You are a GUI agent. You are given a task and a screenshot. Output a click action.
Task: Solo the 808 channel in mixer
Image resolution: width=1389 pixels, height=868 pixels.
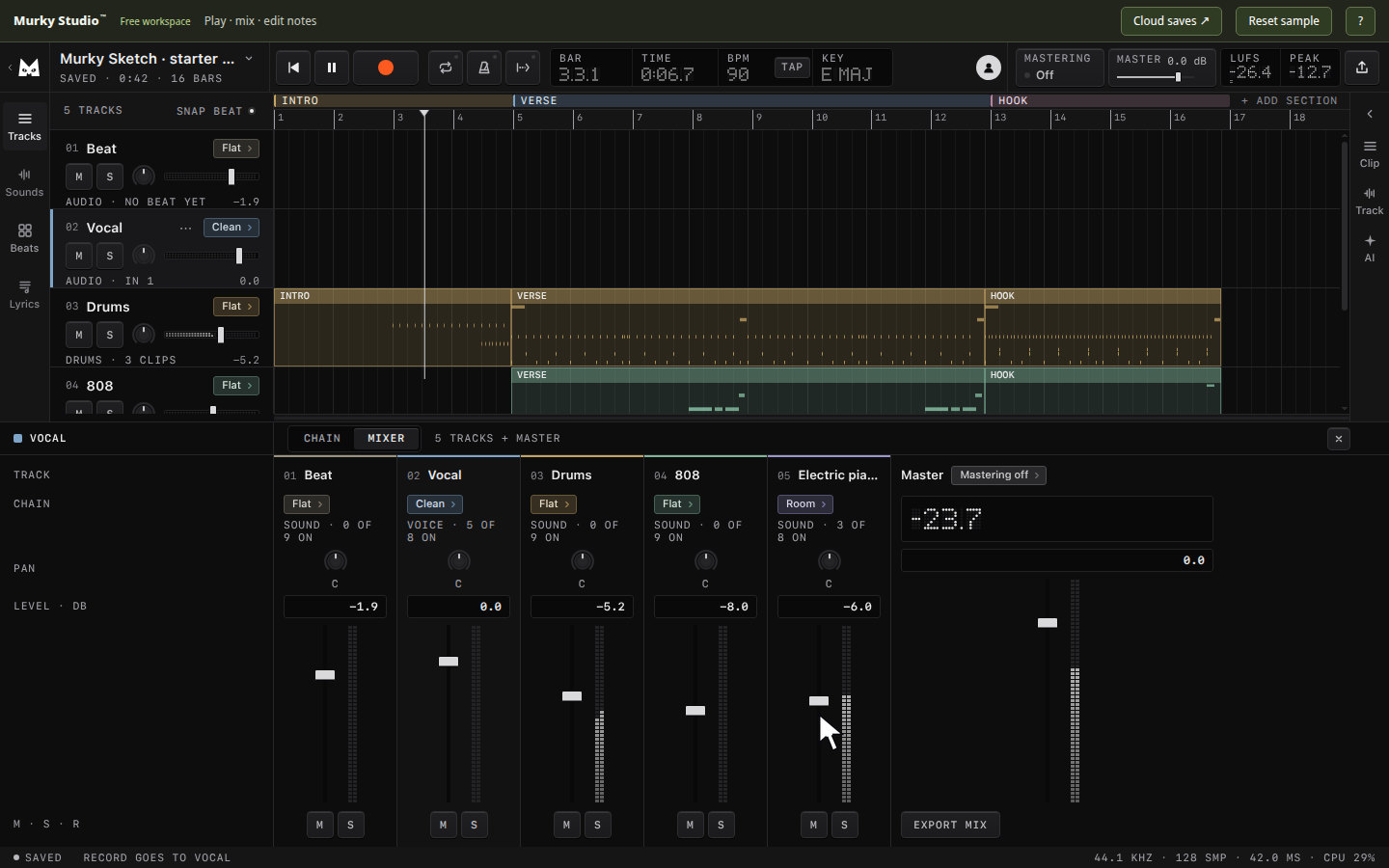pos(722,825)
